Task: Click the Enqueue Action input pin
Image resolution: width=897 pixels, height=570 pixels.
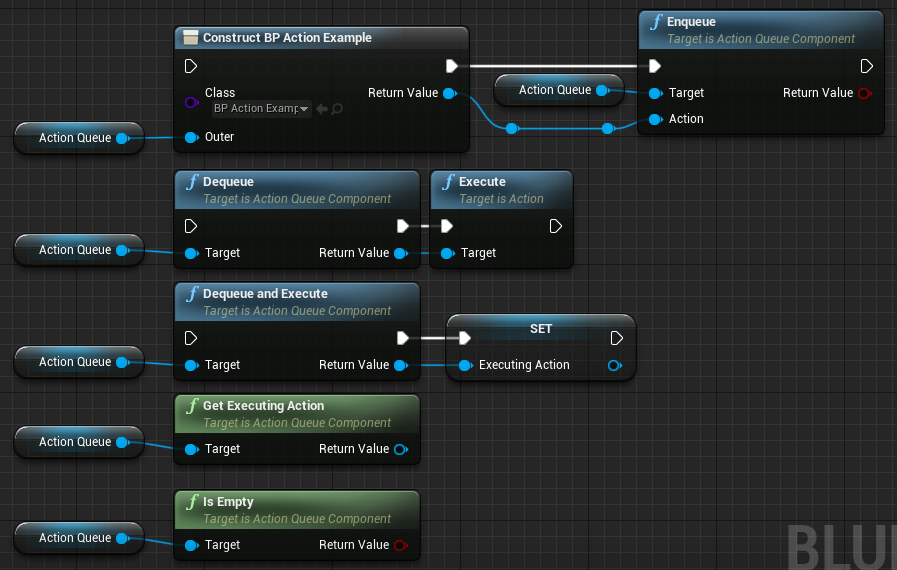Action: [x=656, y=119]
